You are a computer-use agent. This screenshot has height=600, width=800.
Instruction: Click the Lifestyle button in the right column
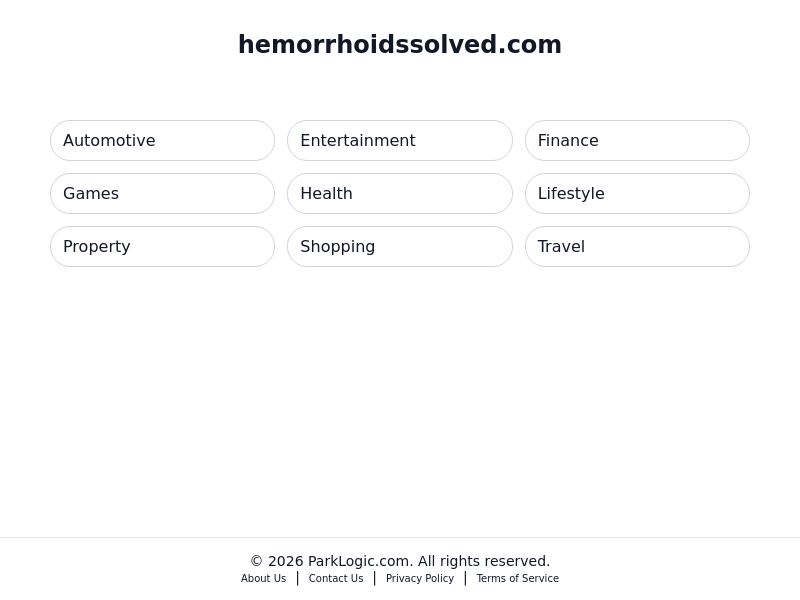pos(637,193)
